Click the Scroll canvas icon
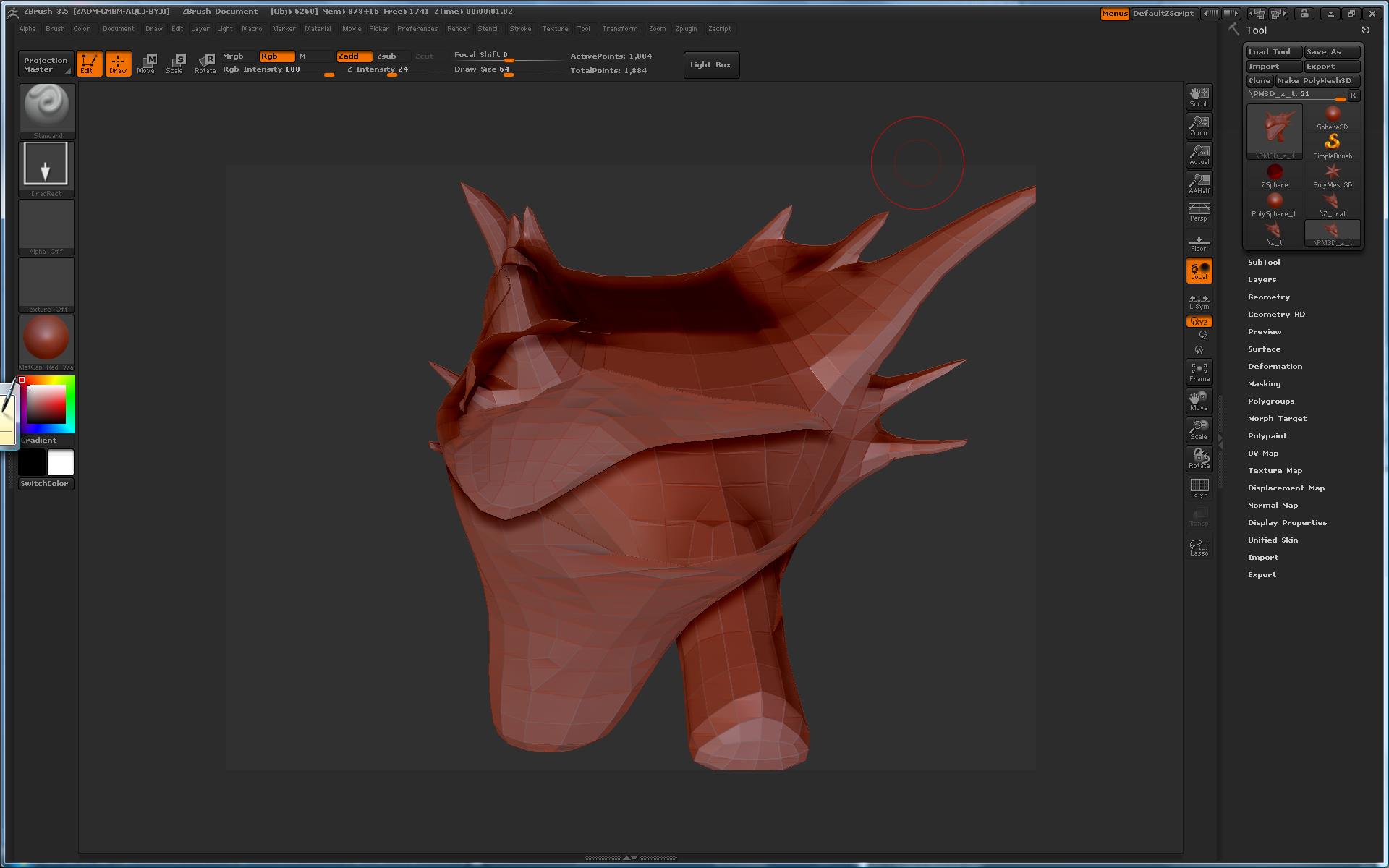The image size is (1389, 868). (x=1199, y=95)
